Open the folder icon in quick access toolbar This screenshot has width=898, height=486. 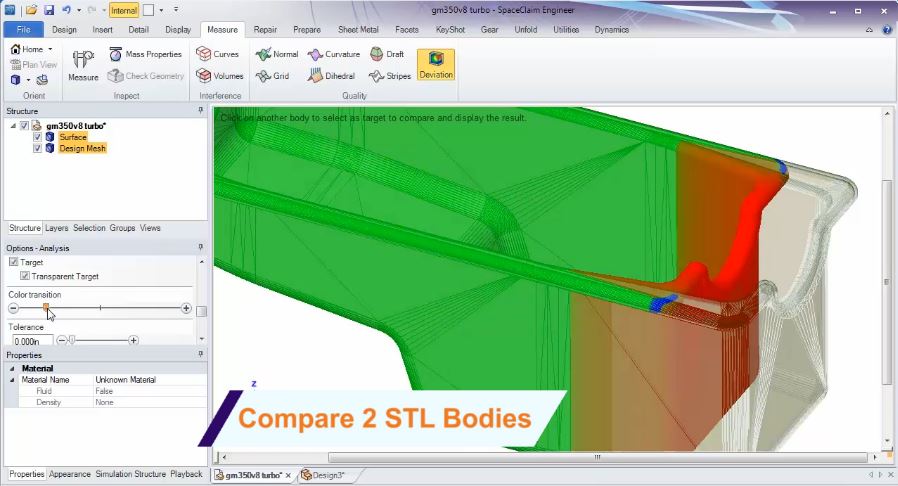32,10
